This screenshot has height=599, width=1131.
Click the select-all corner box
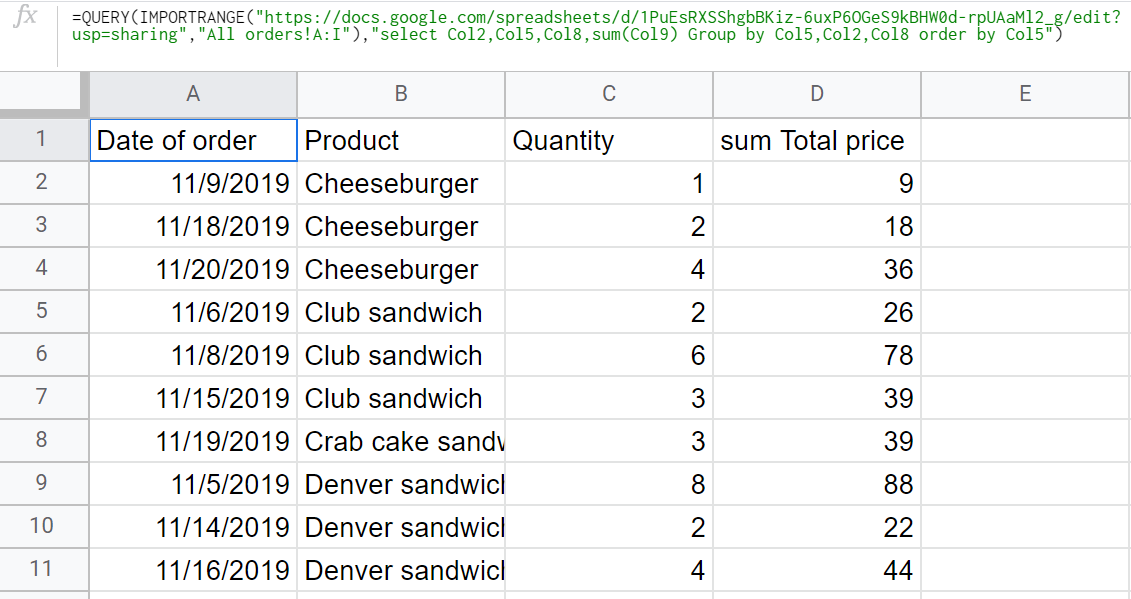click(x=44, y=94)
